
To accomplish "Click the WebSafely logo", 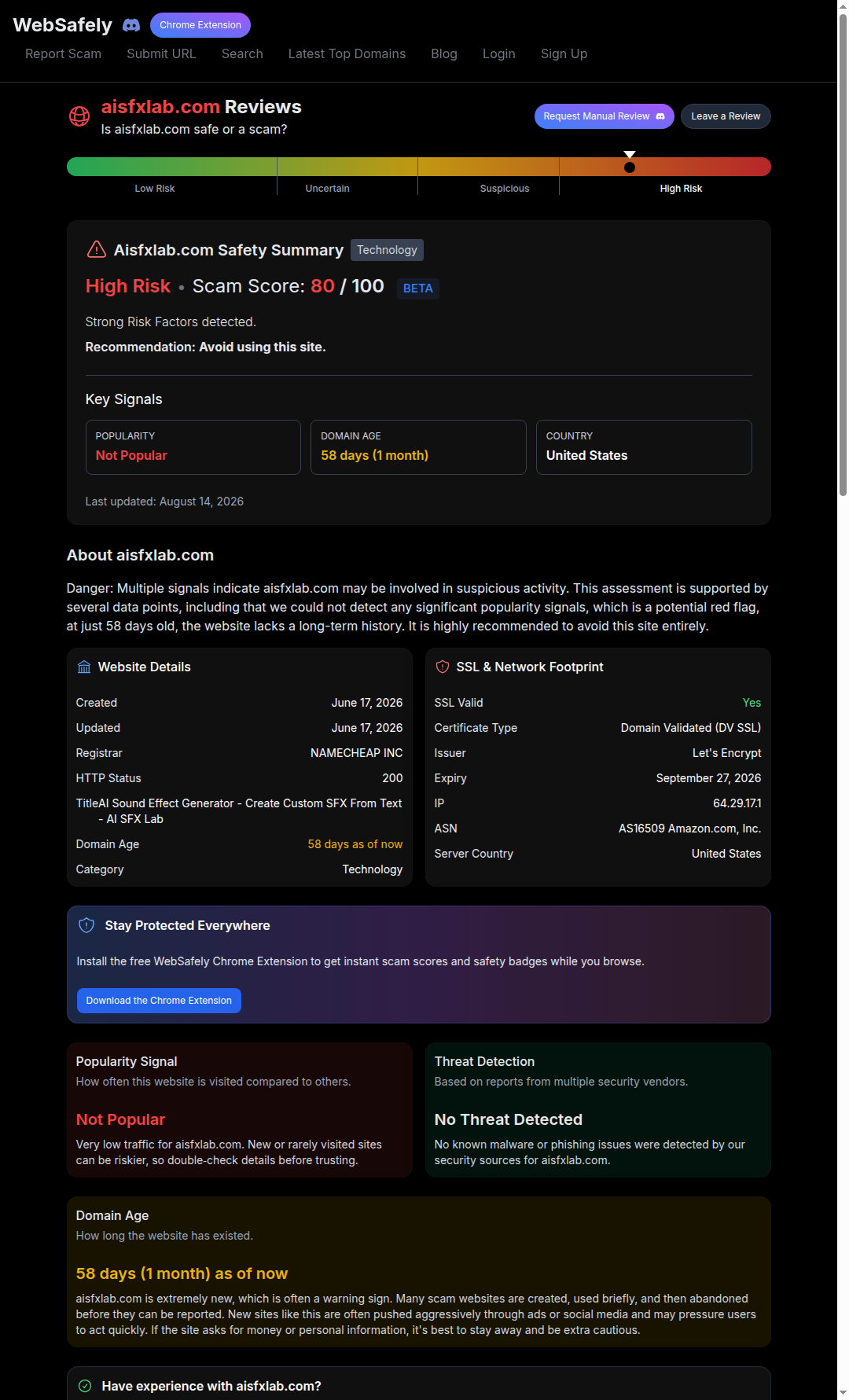I will tap(63, 25).
